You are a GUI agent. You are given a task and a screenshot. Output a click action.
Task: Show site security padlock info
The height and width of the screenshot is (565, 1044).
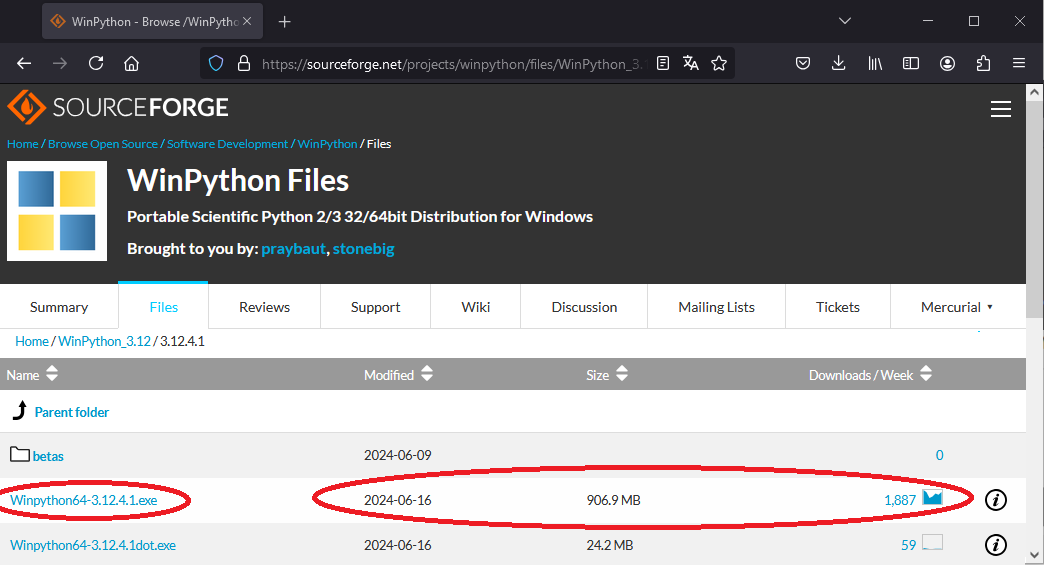tap(244, 63)
